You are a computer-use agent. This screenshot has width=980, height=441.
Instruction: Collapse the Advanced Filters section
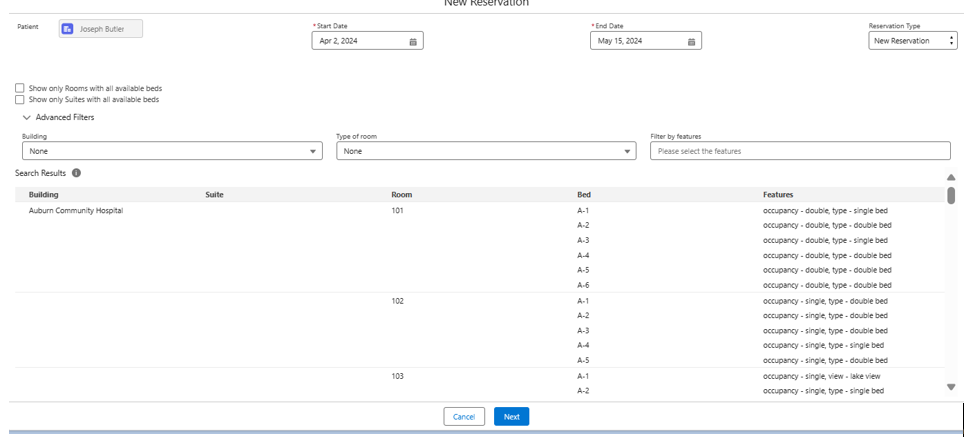(x=27, y=117)
